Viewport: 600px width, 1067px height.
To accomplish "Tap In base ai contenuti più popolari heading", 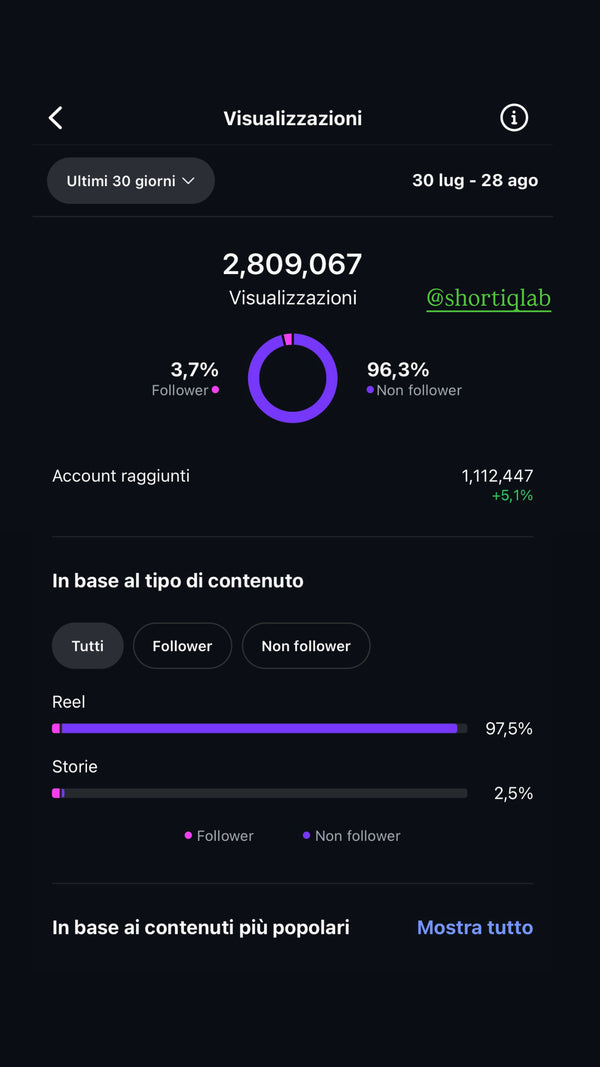I will 201,927.
